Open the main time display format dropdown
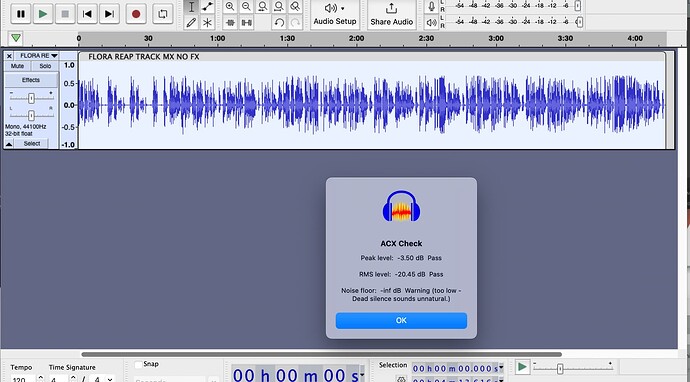Viewport: 690px width, 382px height. point(362,375)
